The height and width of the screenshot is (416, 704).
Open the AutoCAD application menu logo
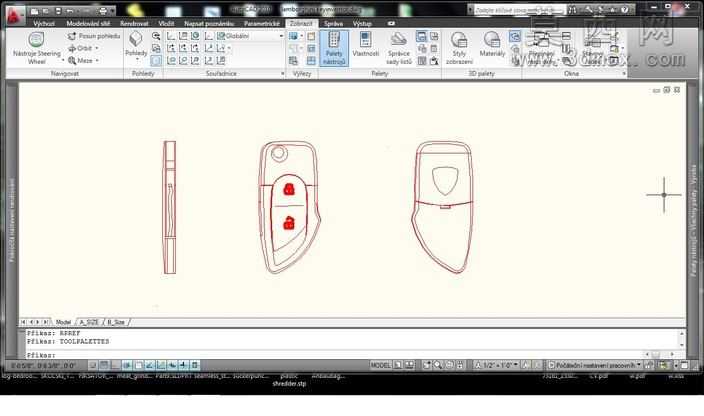(15, 14)
